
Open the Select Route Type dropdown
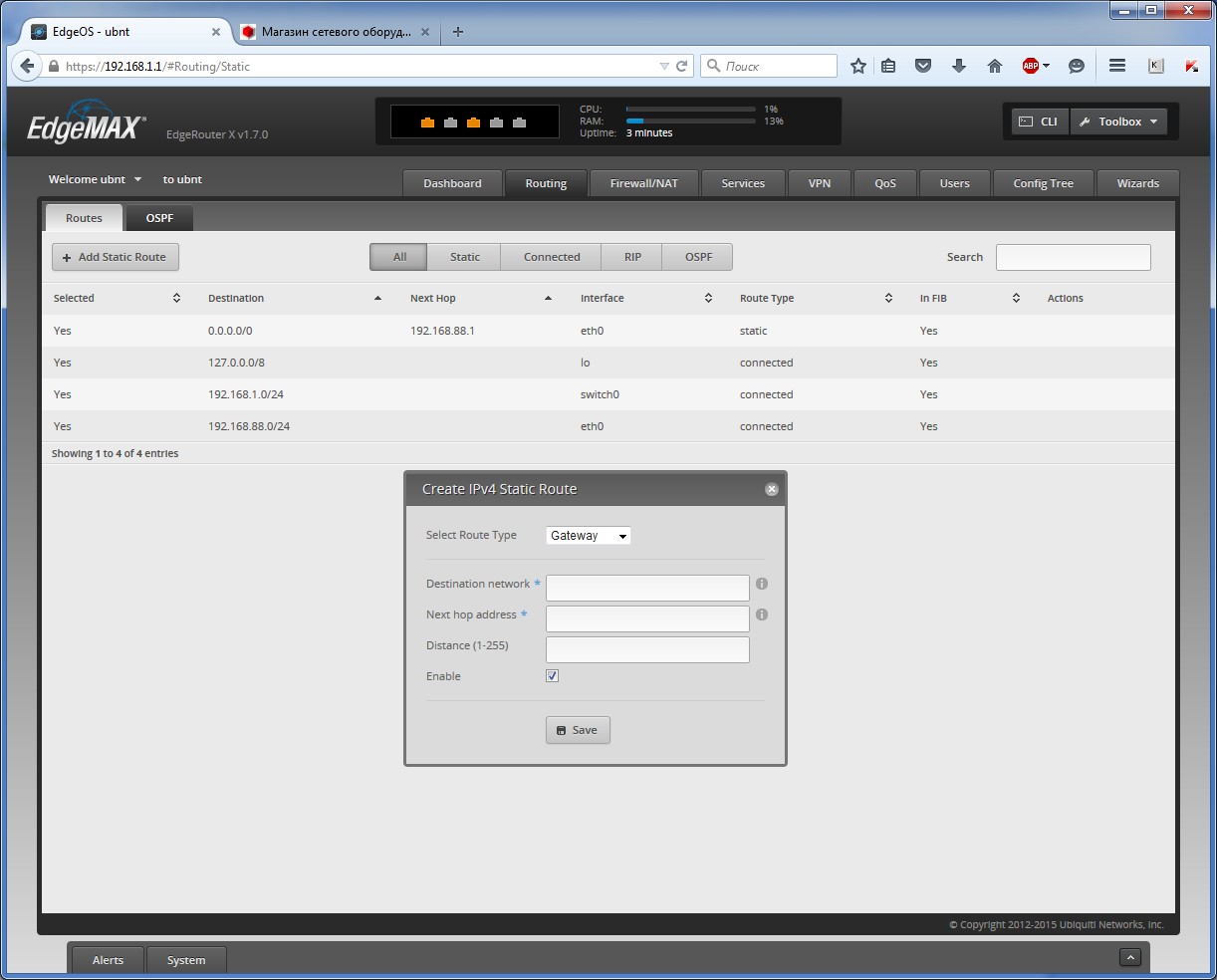588,535
